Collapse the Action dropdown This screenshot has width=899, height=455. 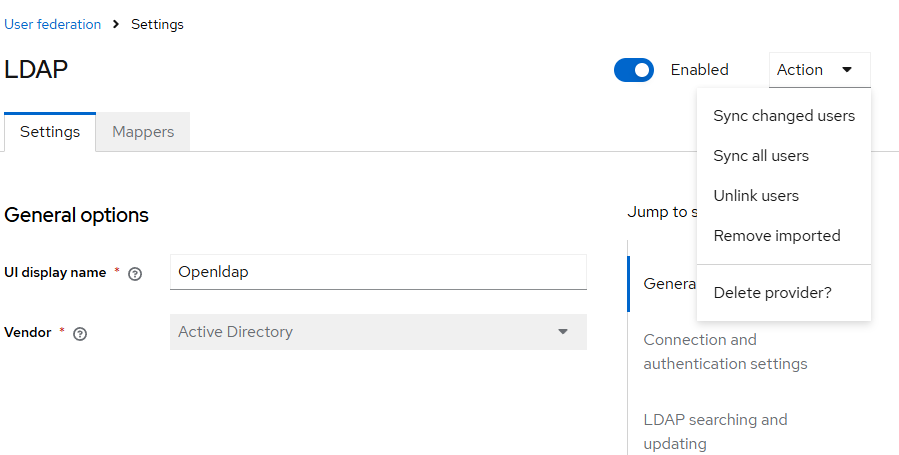[x=819, y=70]
